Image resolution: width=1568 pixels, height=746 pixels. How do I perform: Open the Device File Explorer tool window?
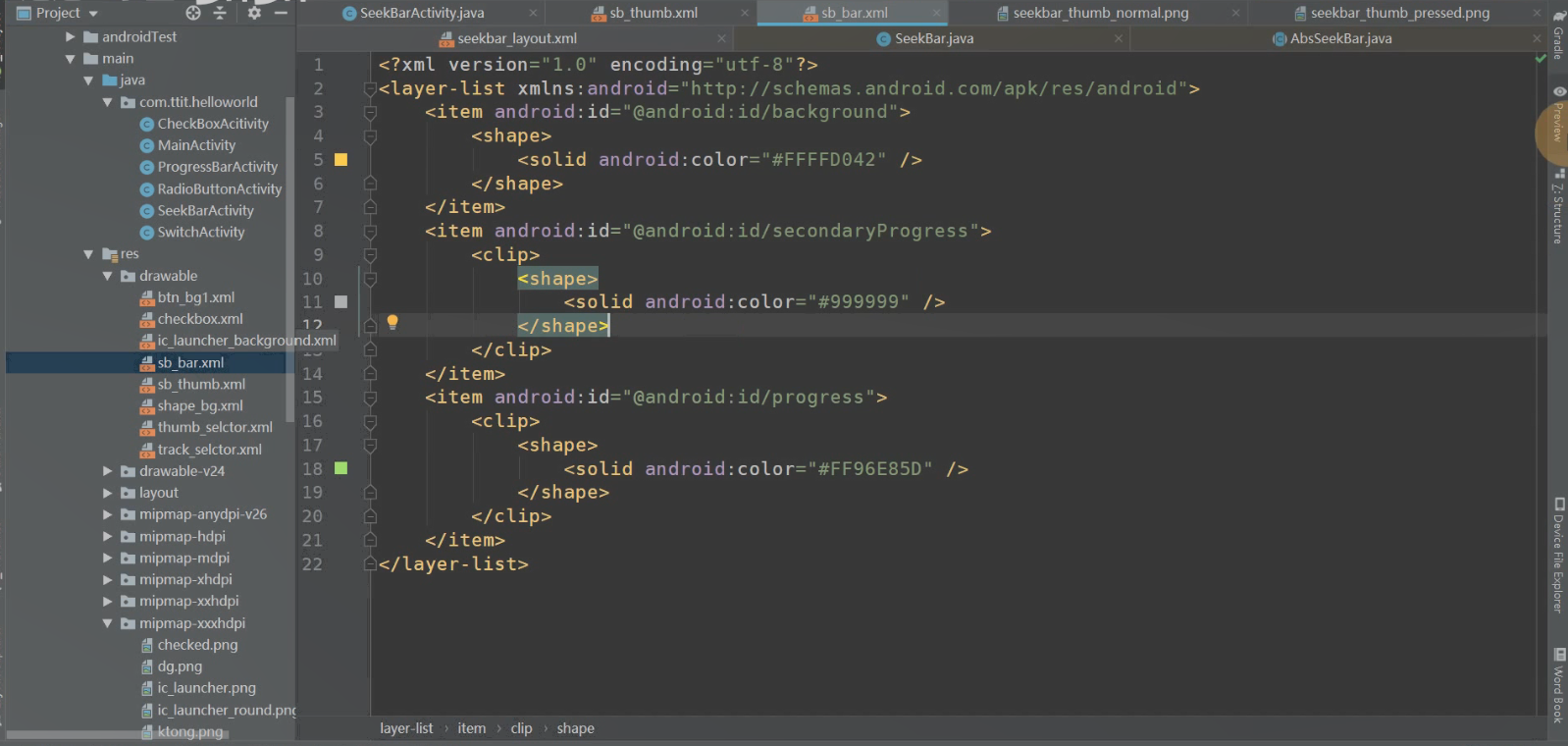pos(1558,557)
